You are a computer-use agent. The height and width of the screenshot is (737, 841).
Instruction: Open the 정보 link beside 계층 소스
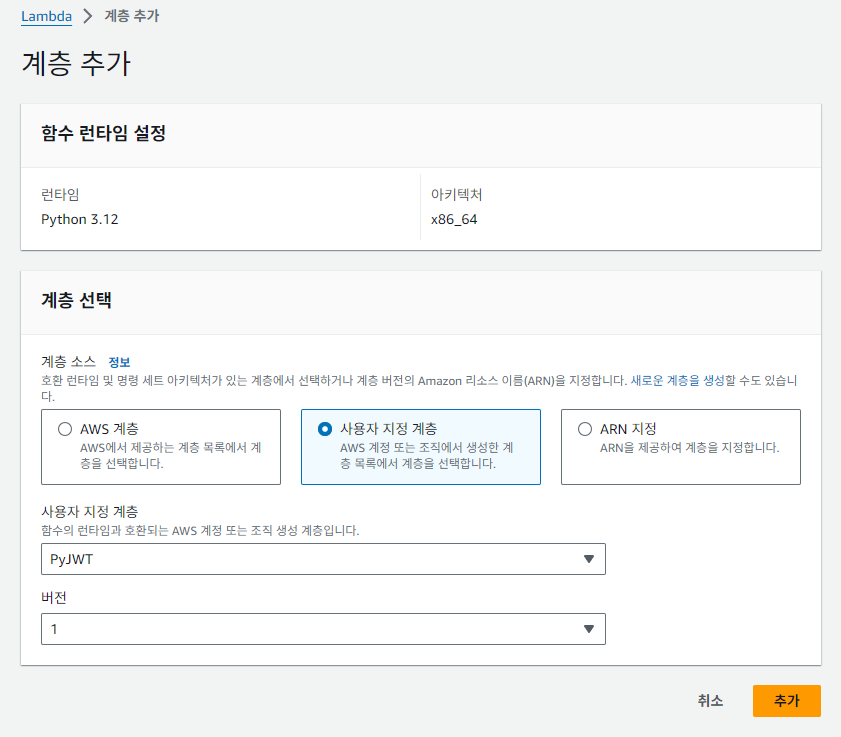click(119, 362)
